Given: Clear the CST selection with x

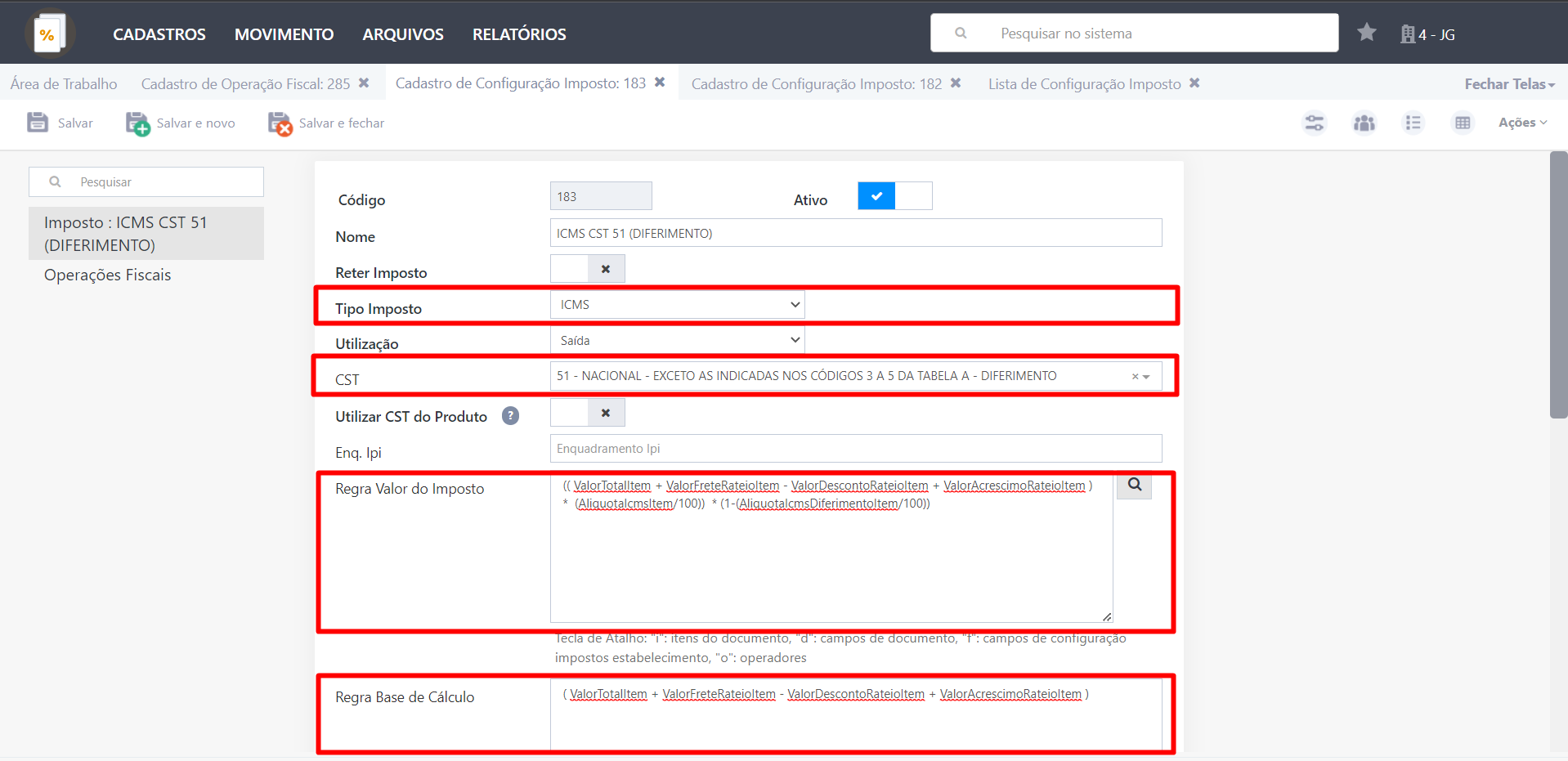Looking at the screenshot, I should pyautogui.click(x=1135, y=377).
